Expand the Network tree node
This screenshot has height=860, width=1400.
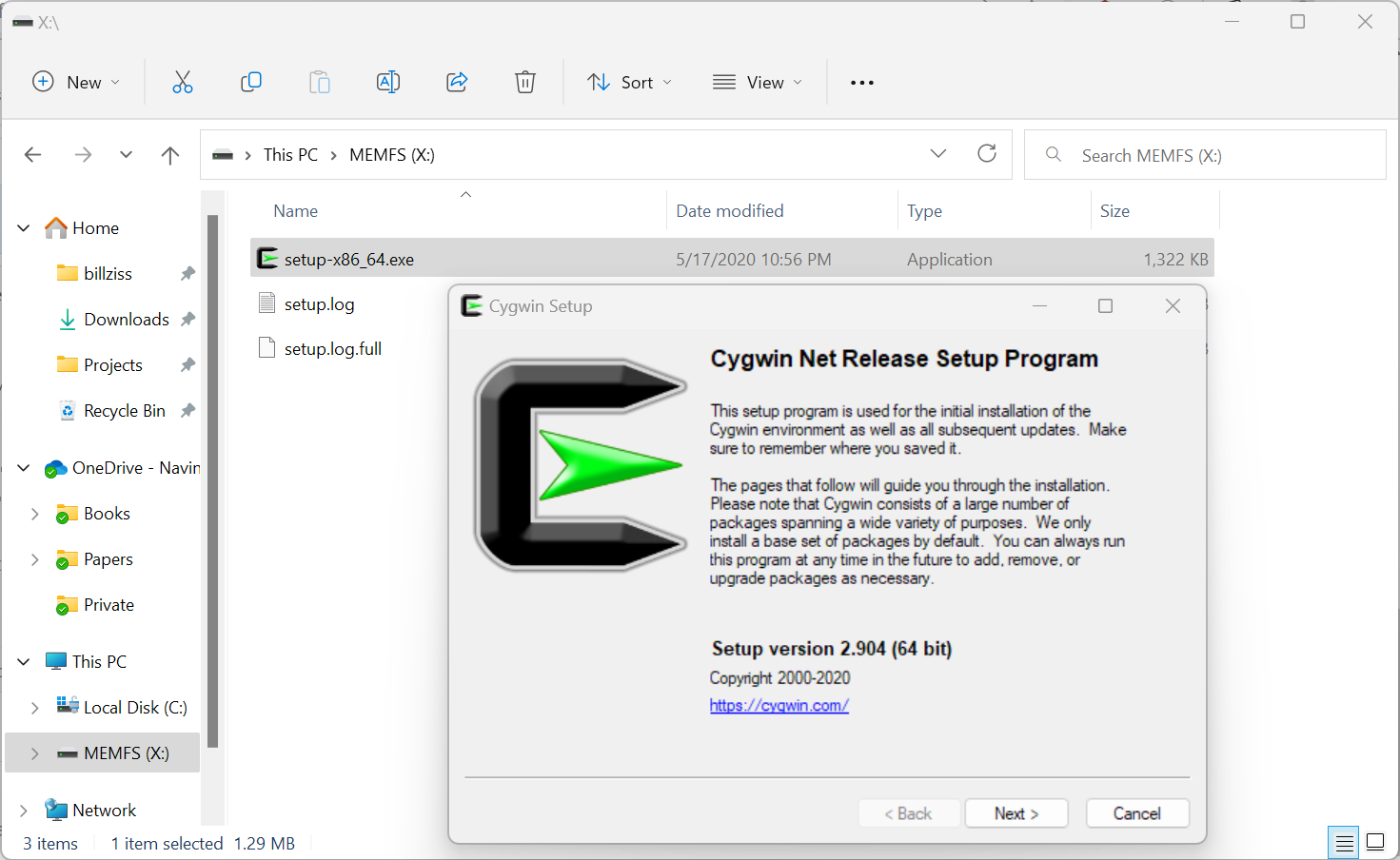coord(24,811)
